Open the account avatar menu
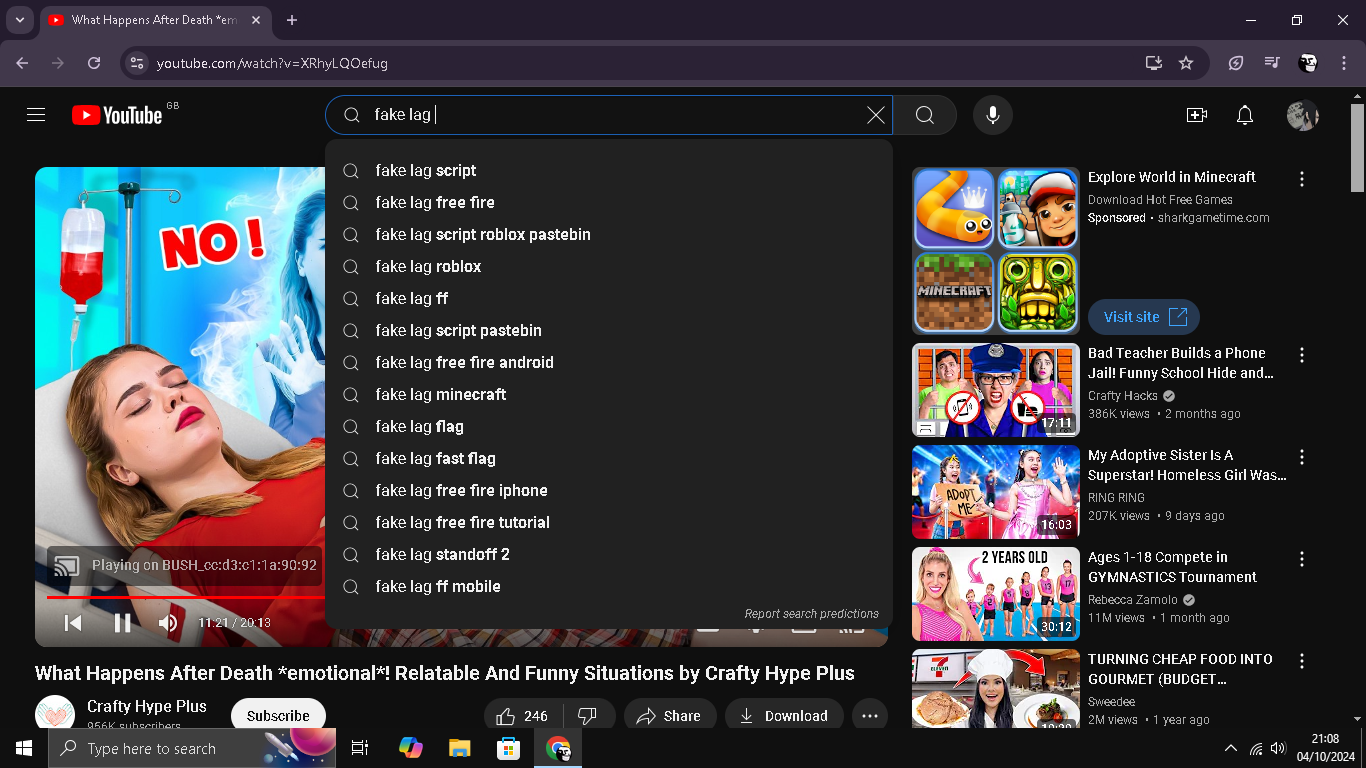 [x=1303, y=115]
